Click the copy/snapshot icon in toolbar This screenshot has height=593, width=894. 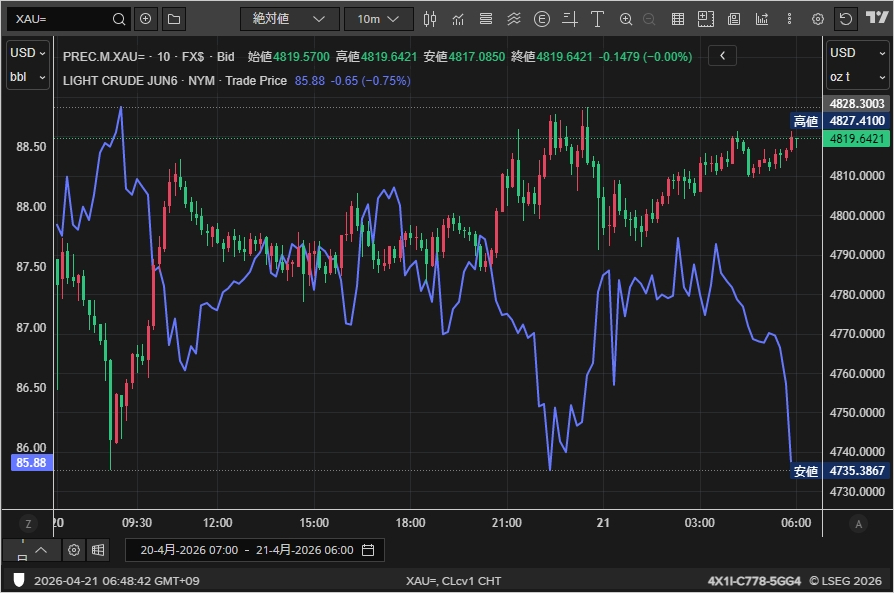point(734,19)
